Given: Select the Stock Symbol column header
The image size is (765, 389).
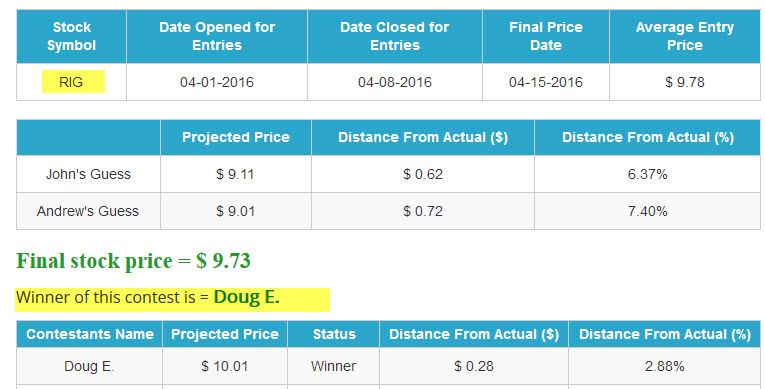Looking at the screenshot, I should [72, 36].
